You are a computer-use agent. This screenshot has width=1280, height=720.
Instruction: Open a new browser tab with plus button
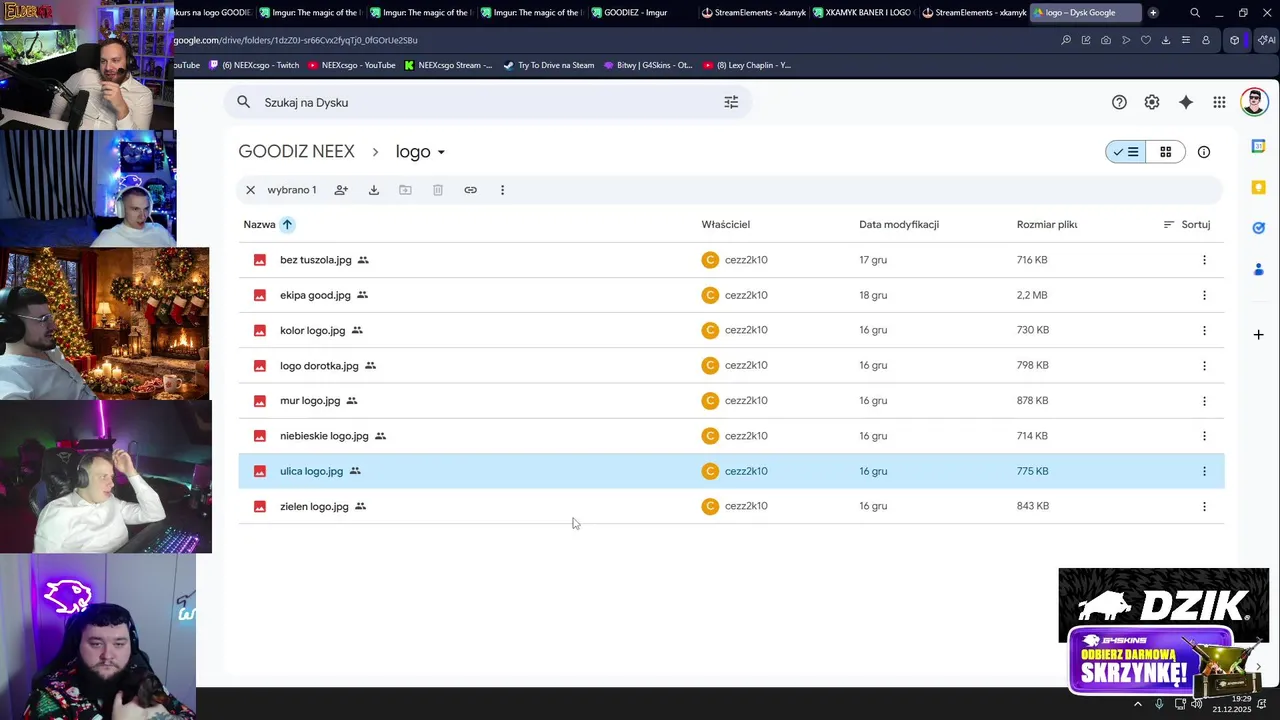coord(1153,13)
